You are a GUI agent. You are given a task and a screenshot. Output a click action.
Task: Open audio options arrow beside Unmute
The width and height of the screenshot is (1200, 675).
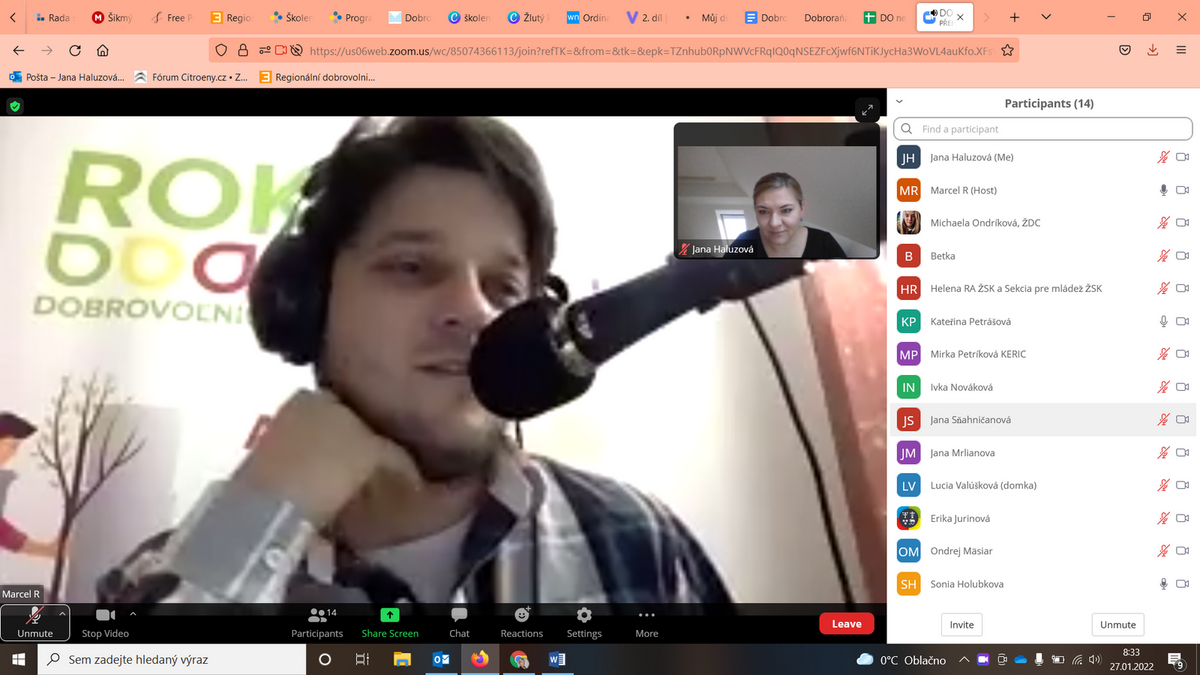[x=63, y=613]
